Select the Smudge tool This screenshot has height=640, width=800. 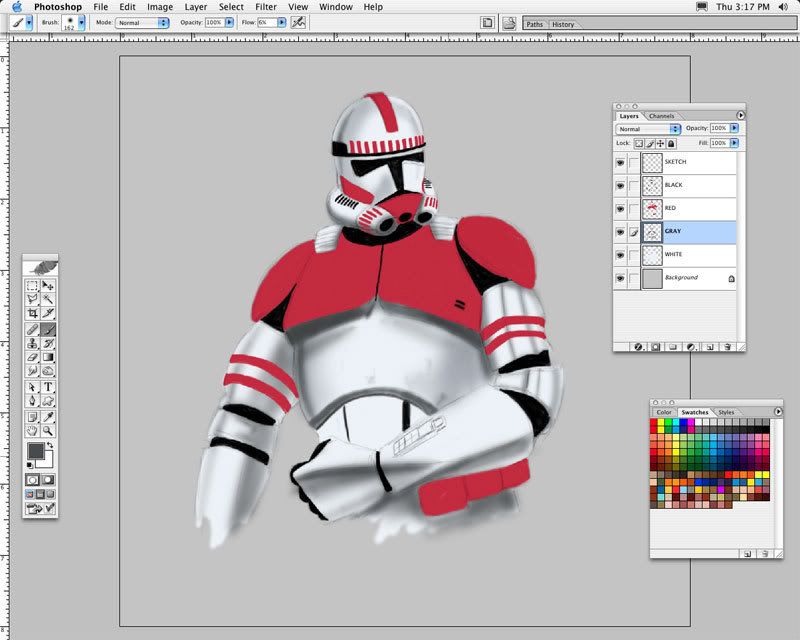[33, 371]
